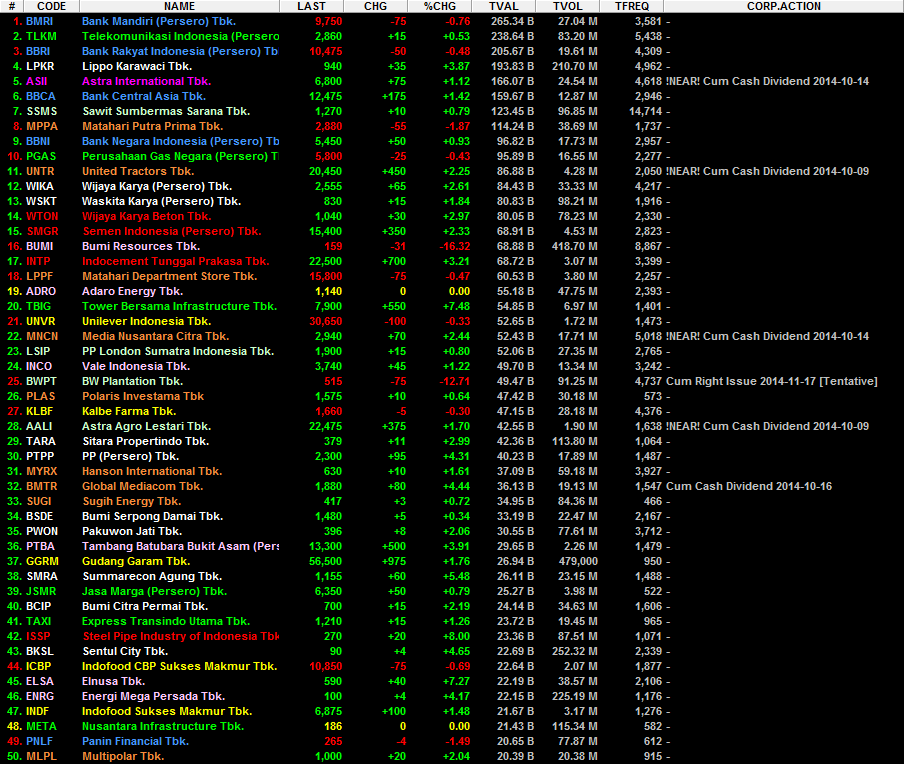Click ASII Cum Cash Dividend 2014-10-14 note

(767, 81)
